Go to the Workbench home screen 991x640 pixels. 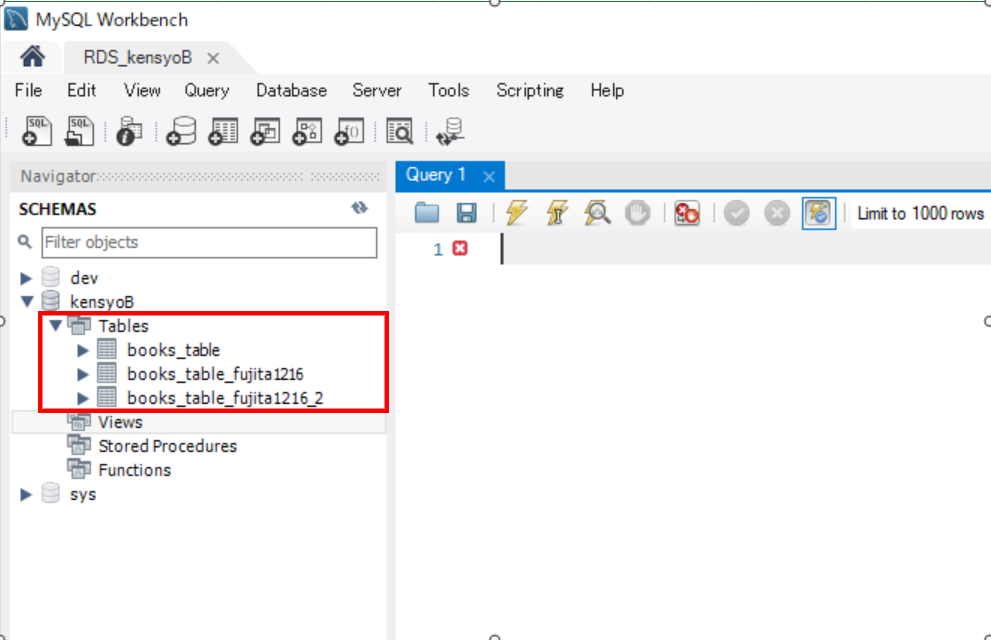pyautogui.click(x=32, y=57)
